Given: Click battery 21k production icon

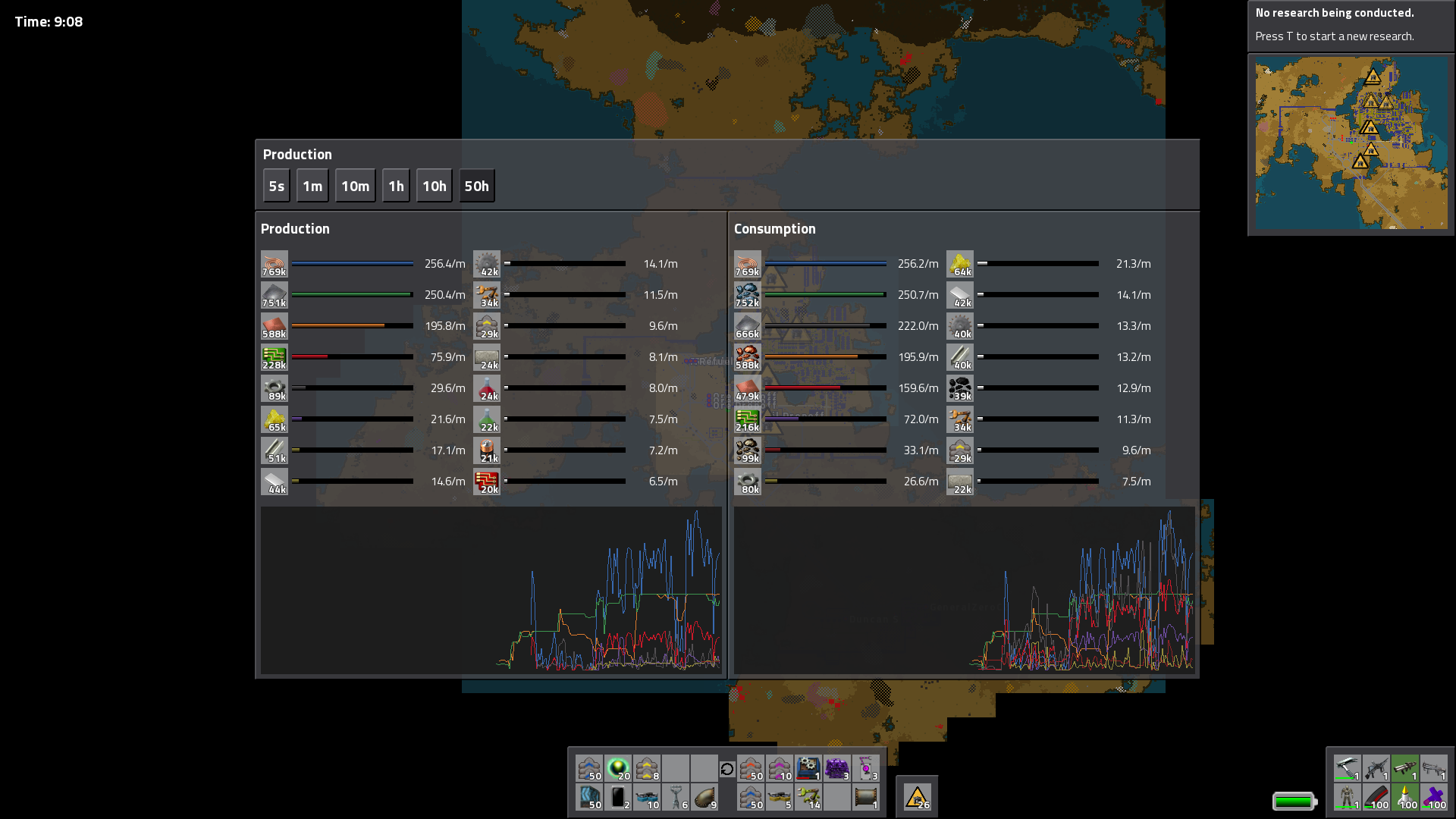Looking at the screenshot, I should pyautogui.click(x=487, y=450).
